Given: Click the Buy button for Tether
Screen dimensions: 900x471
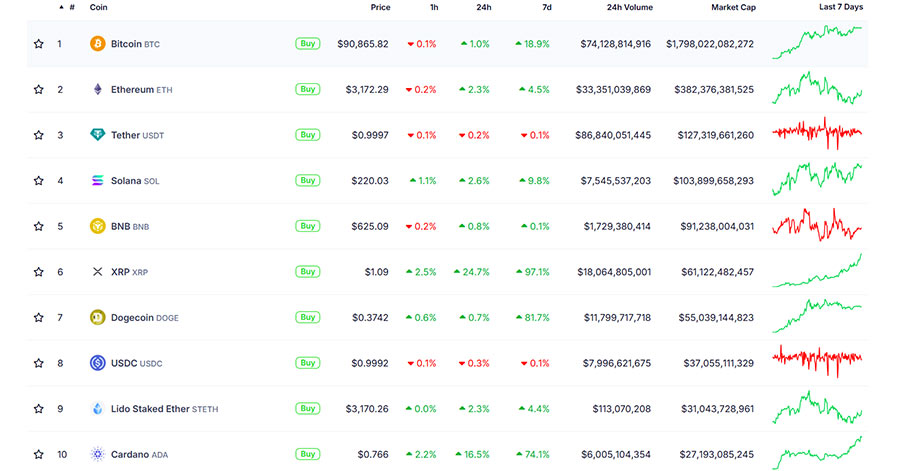Looking at the screenshot, I should click(x=308, y=135).
